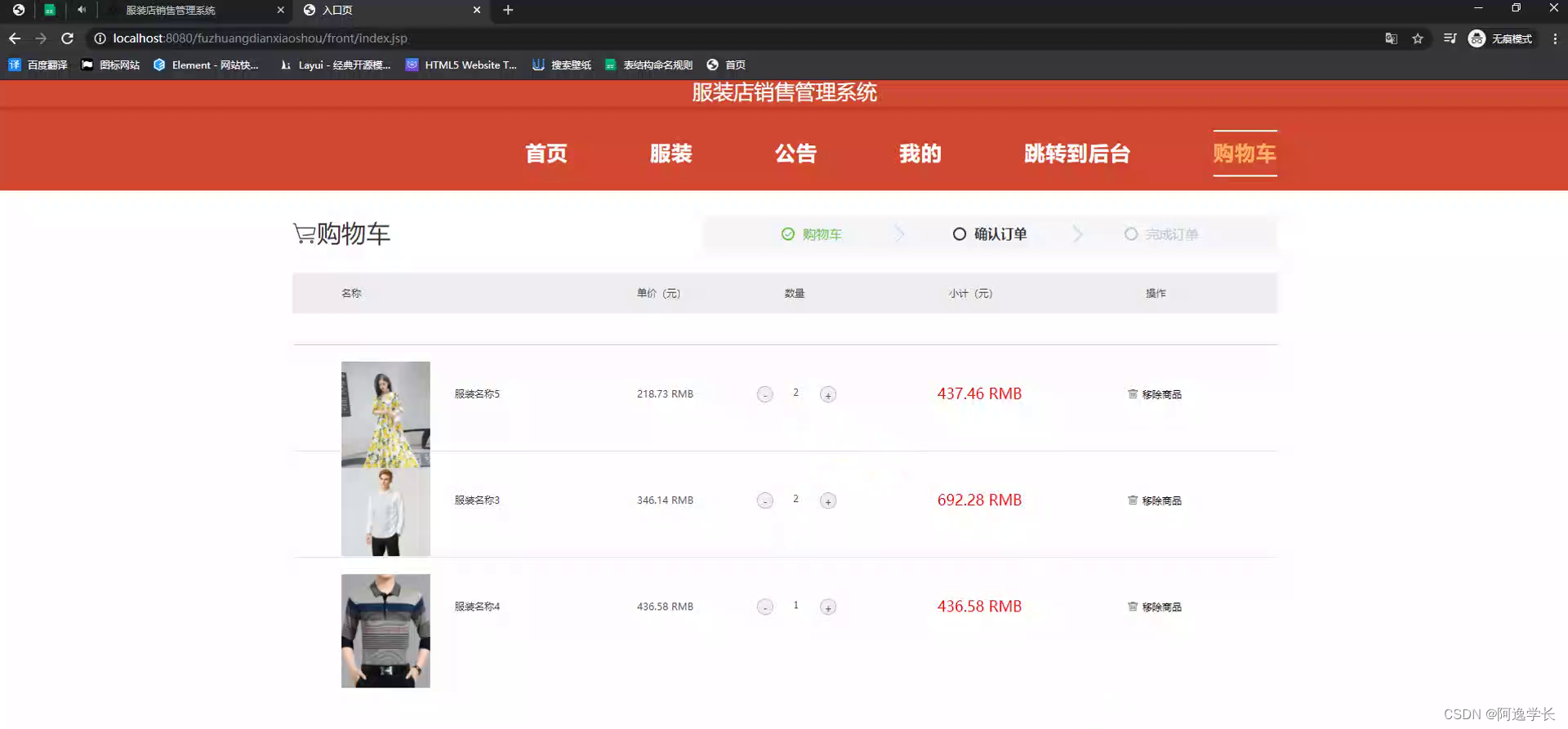The width and height of the screenshot is (1568, 729).
Task: Decrease quantity of 服装名称3
Action: 764,500
